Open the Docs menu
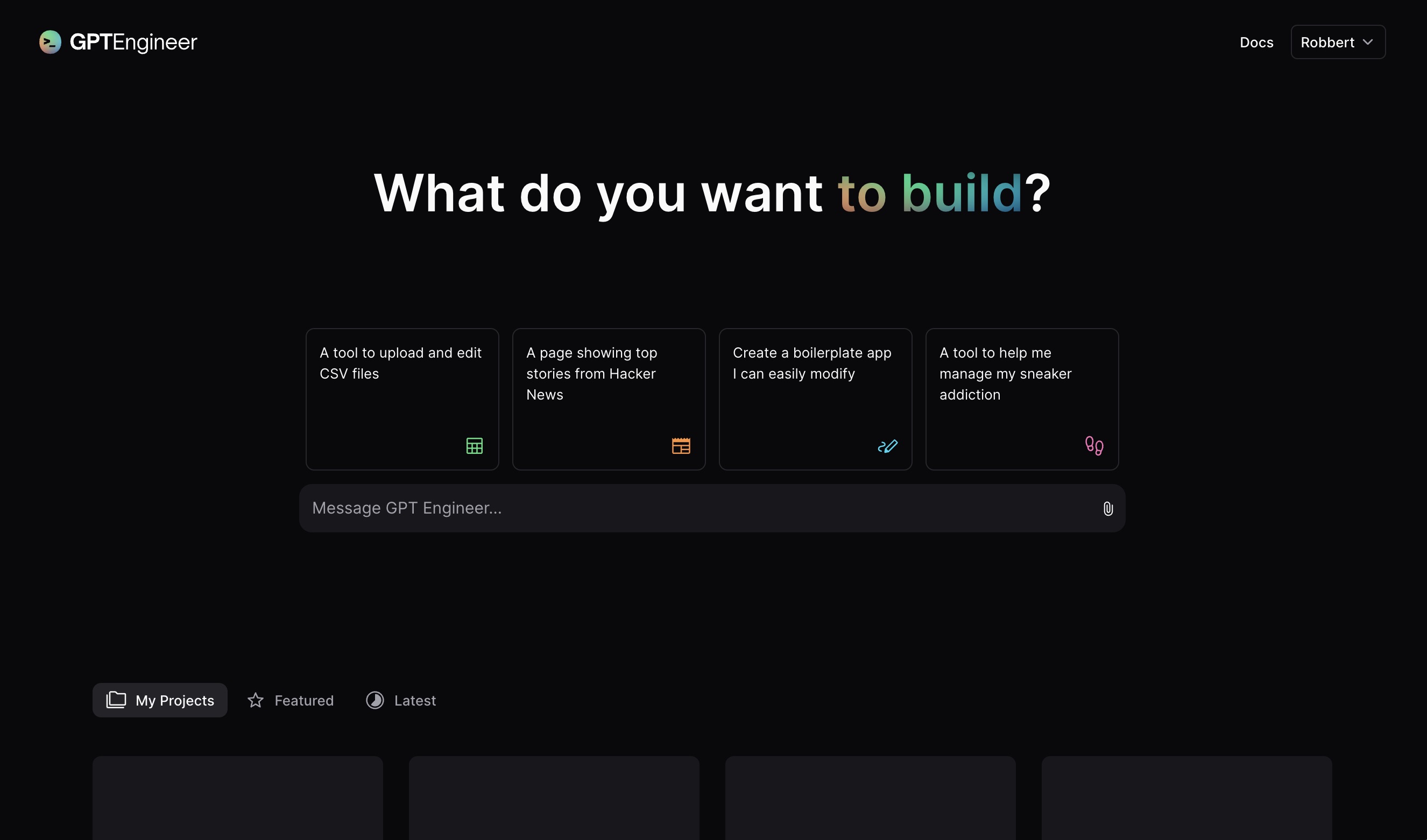Viewport: 1427px width, 840px height. click(1256, 41)
